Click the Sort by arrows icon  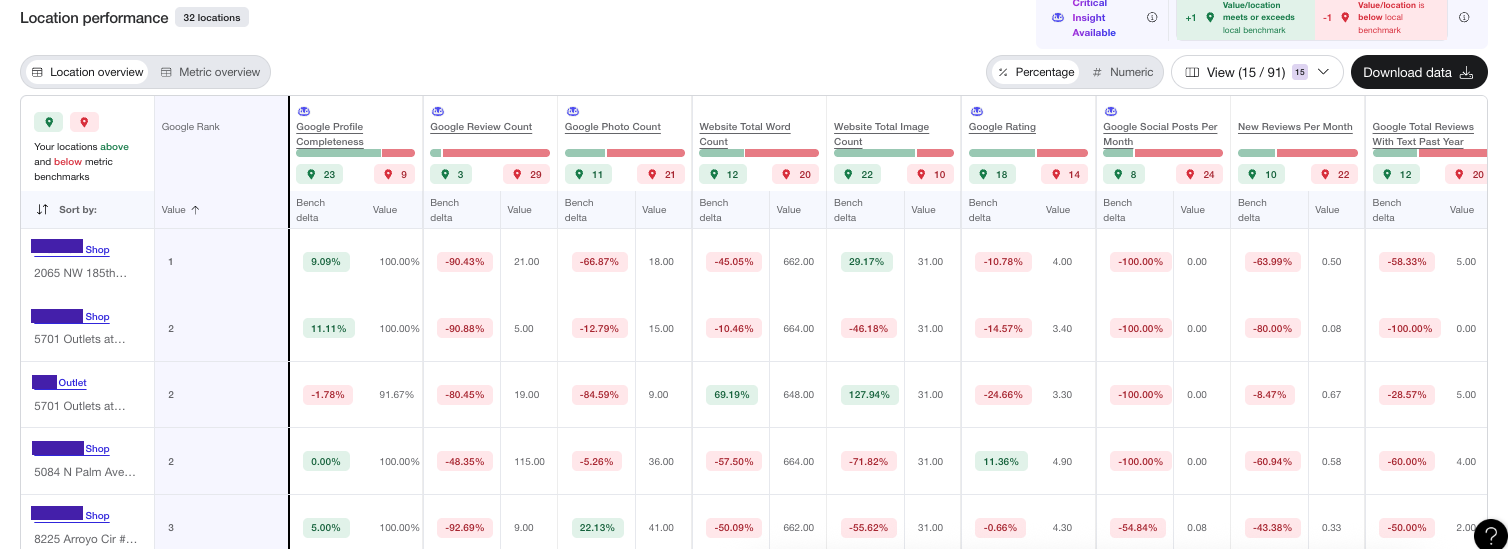pos(42,210)
